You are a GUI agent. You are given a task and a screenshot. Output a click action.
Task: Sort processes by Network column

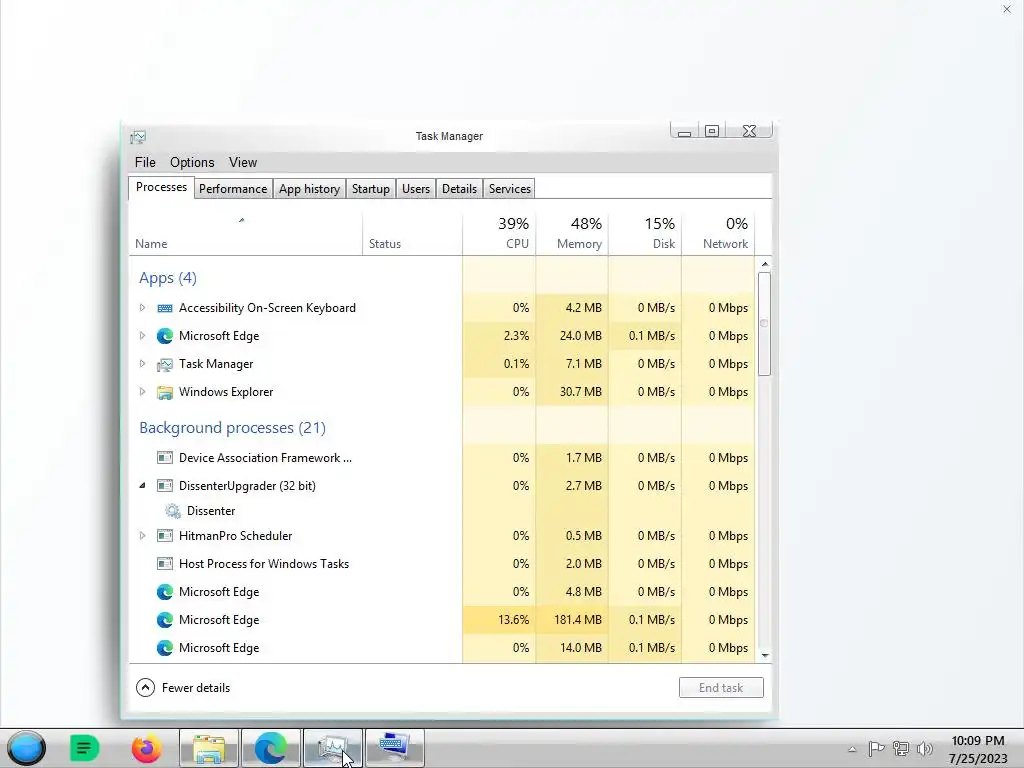(x=718, y=234)
